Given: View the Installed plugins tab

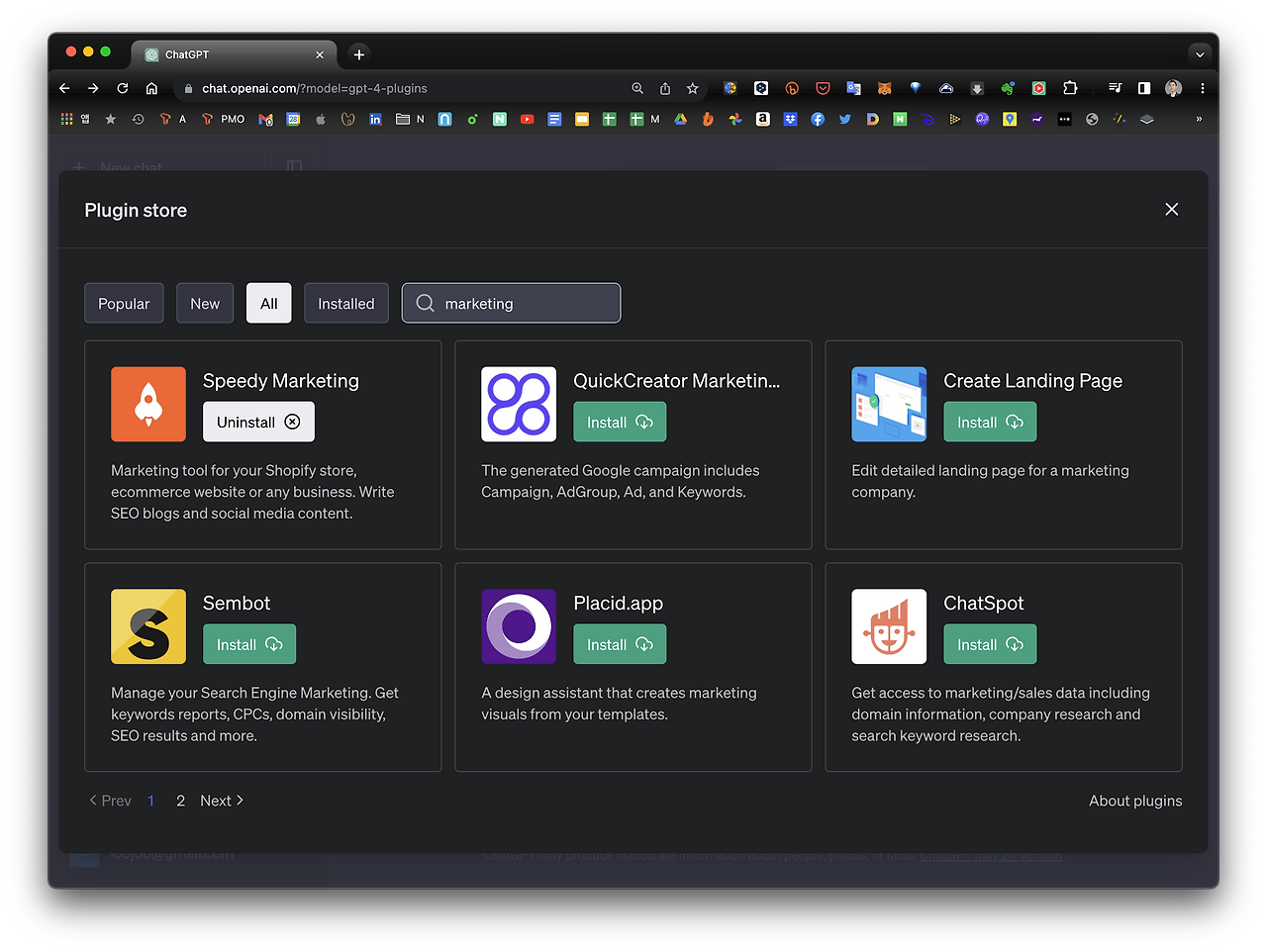Looking at the screenshot, I should [346, 303].
